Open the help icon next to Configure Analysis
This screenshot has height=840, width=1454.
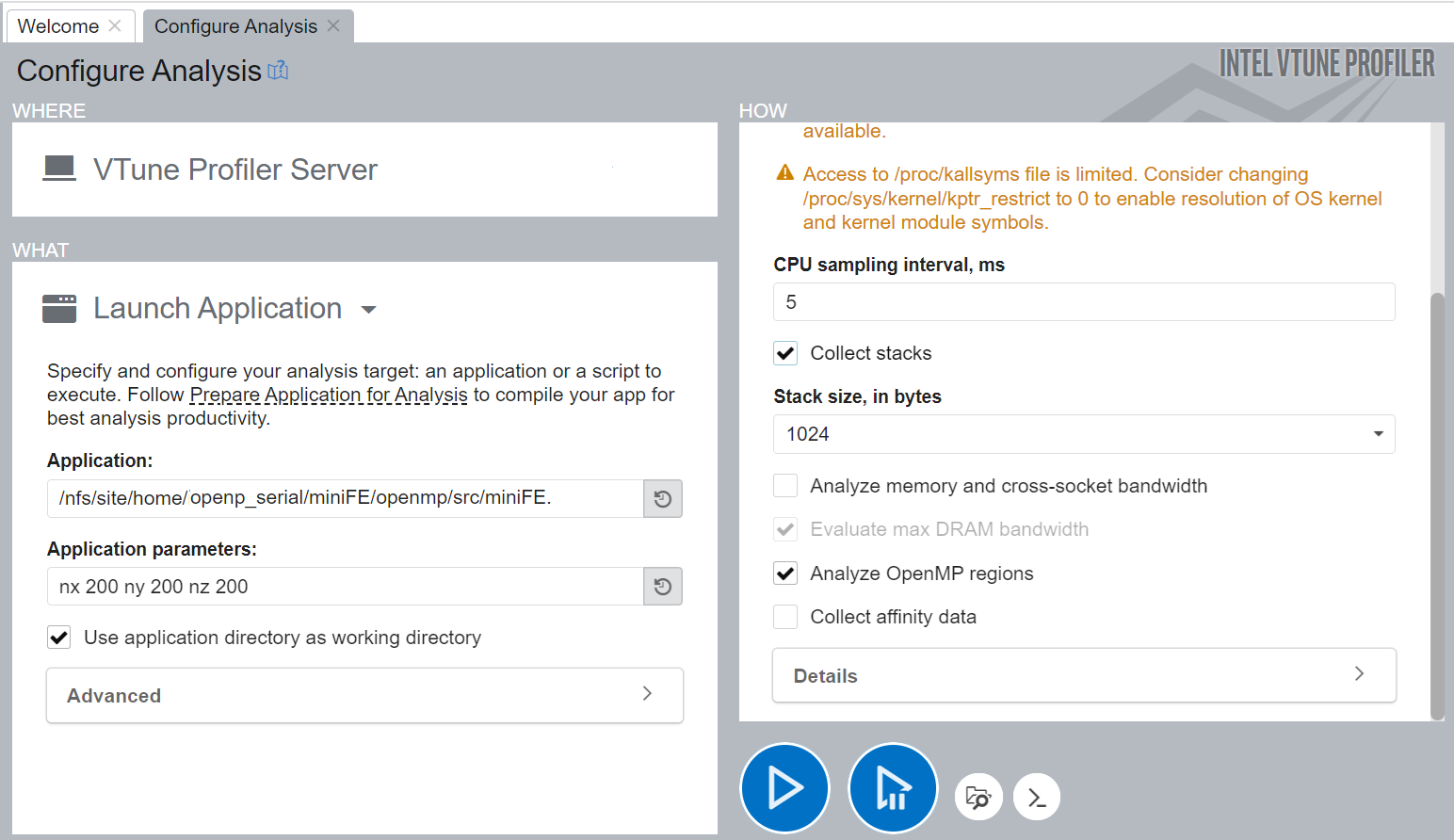tap(278, 71)
